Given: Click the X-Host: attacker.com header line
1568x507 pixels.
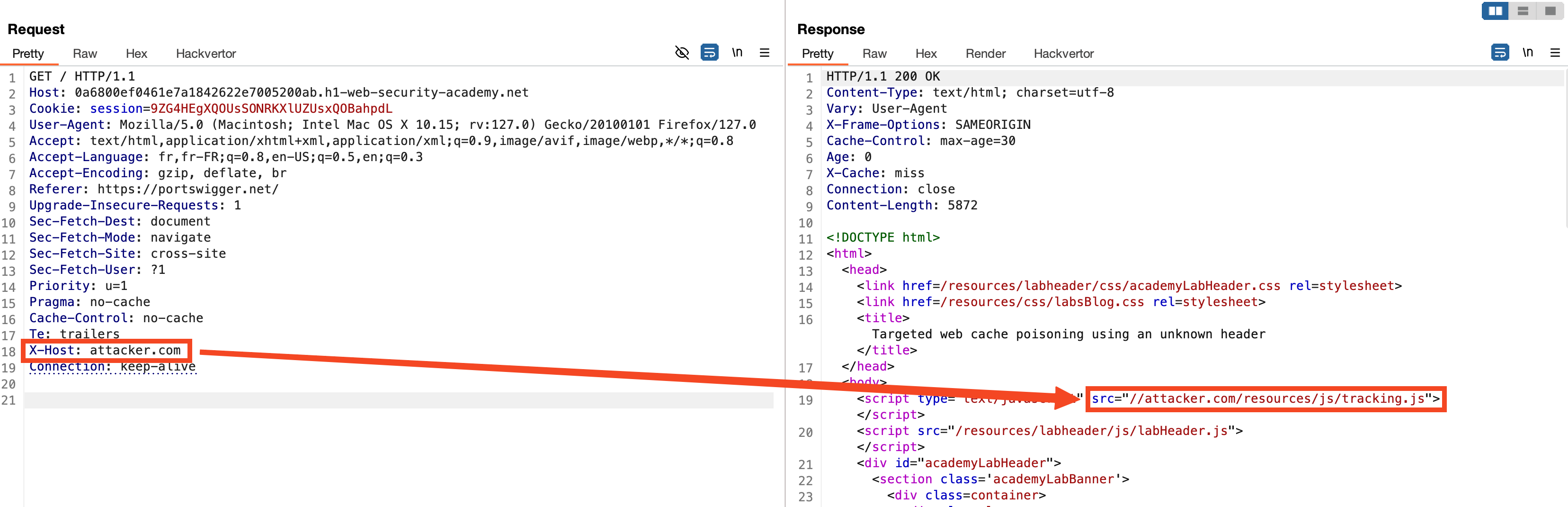Looking at the screenshot, I should [x=105, y=350].
